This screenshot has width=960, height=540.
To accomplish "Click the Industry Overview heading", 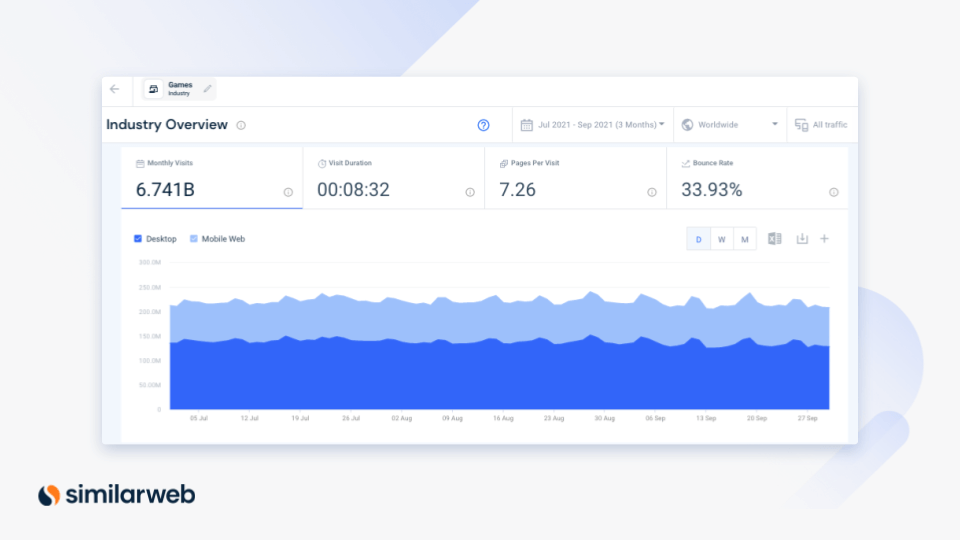I will 167,125.
